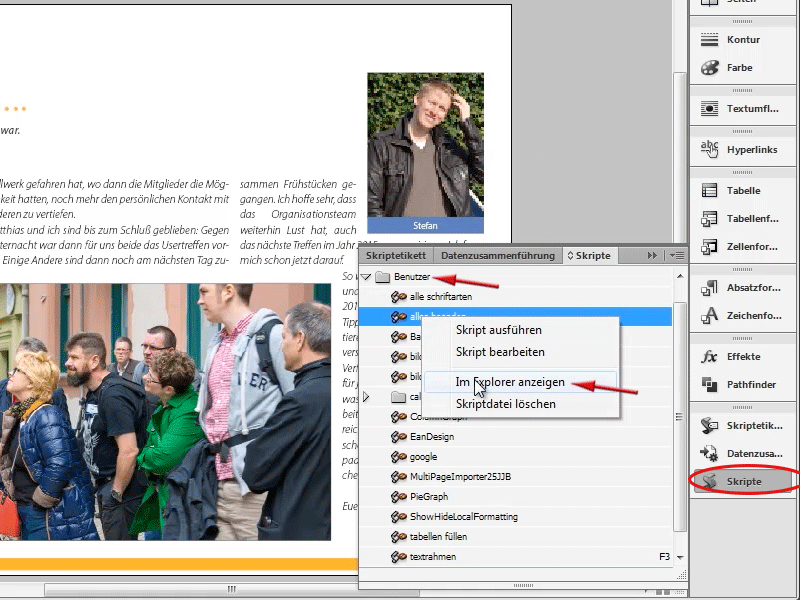This screenshot has width=800, height=600.
Task: Open the Tabellenformate panel icon
Action: [x=709, y=218]
